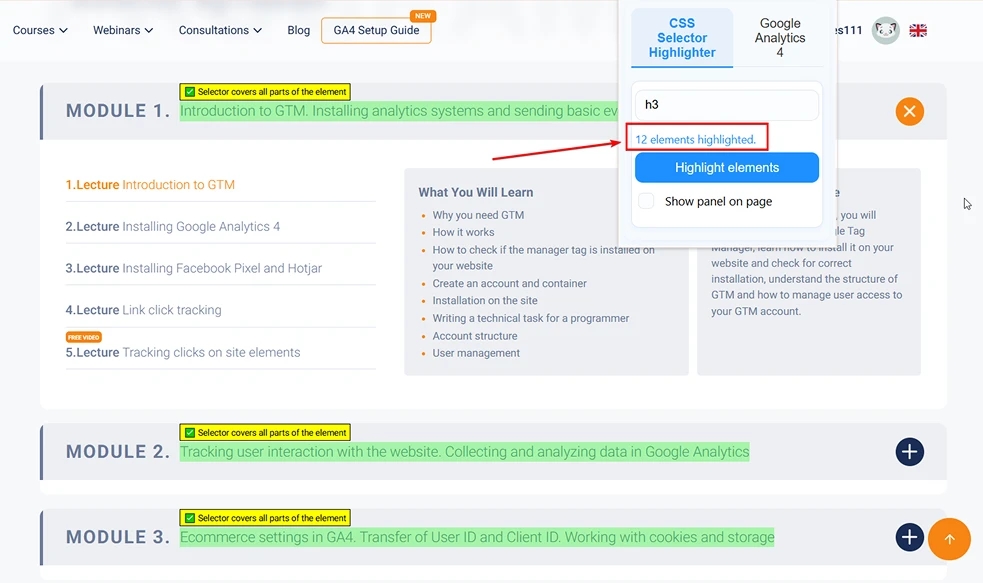The height and width of the screenshot is (583, 983).
Task: Open lecture 1 Introduction to GTM
Action: pos(150,185)
